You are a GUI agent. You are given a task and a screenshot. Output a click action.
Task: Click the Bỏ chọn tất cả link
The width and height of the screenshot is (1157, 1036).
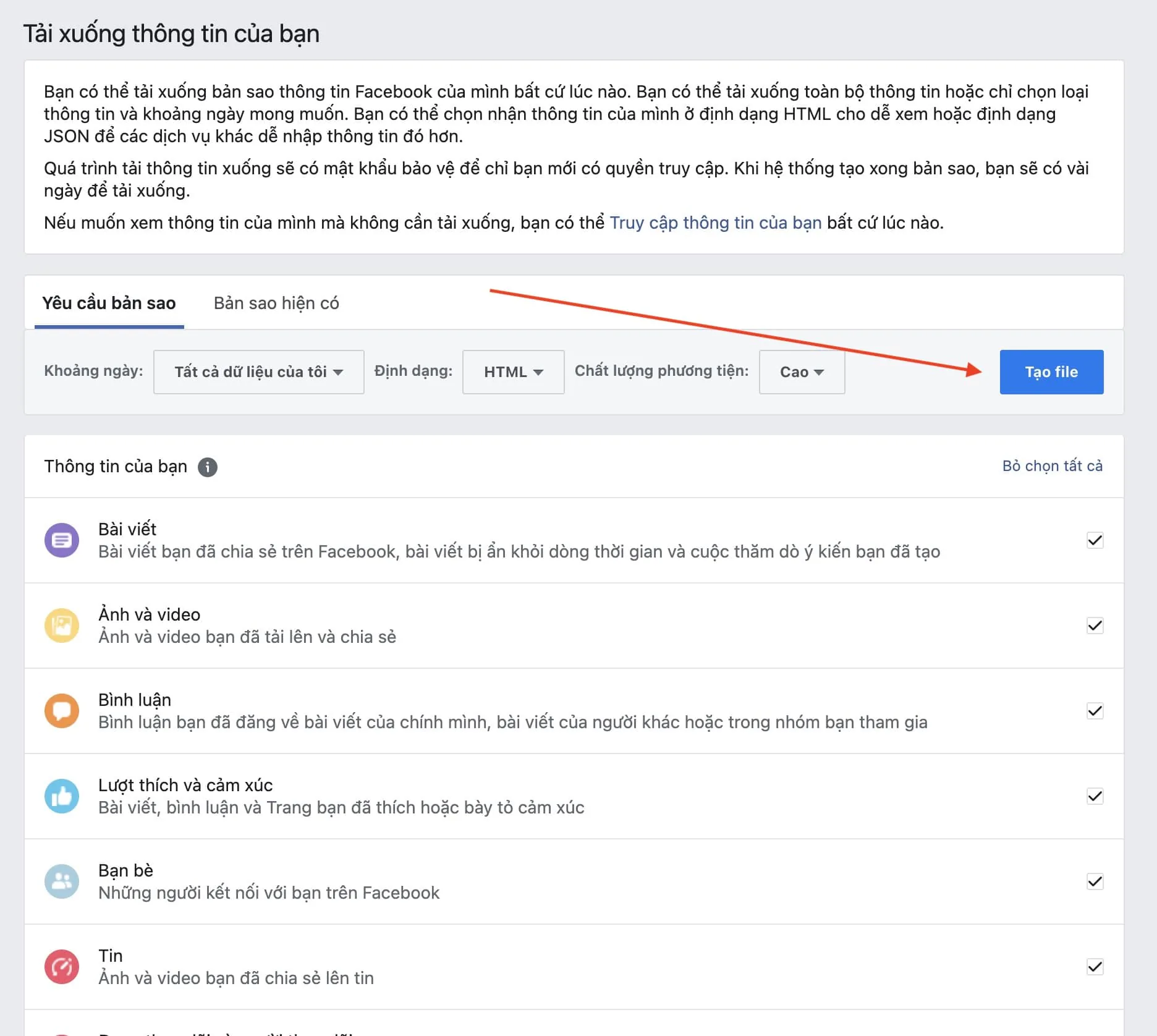[1052, 465]
